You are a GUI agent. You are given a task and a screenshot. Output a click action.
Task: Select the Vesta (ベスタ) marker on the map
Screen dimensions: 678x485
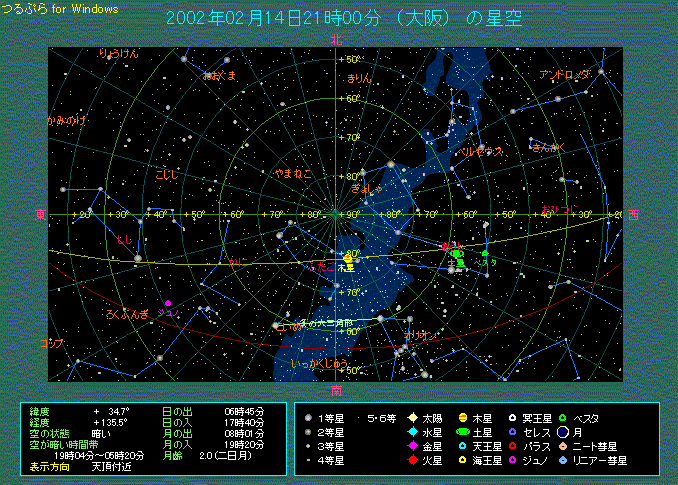(x=485, y=254)
